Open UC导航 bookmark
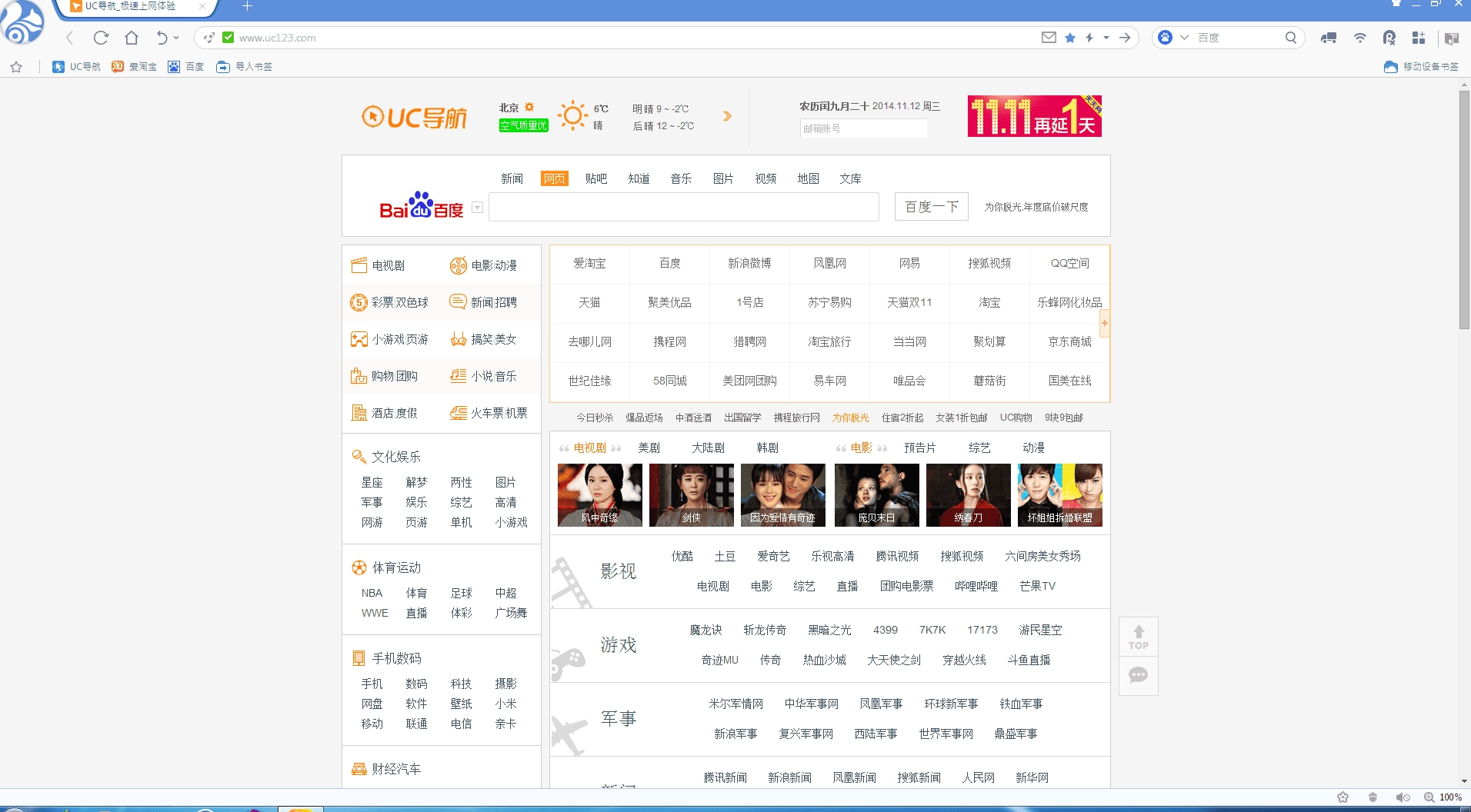The height and width of the screenshot is (812, 1471). [76, 67]
